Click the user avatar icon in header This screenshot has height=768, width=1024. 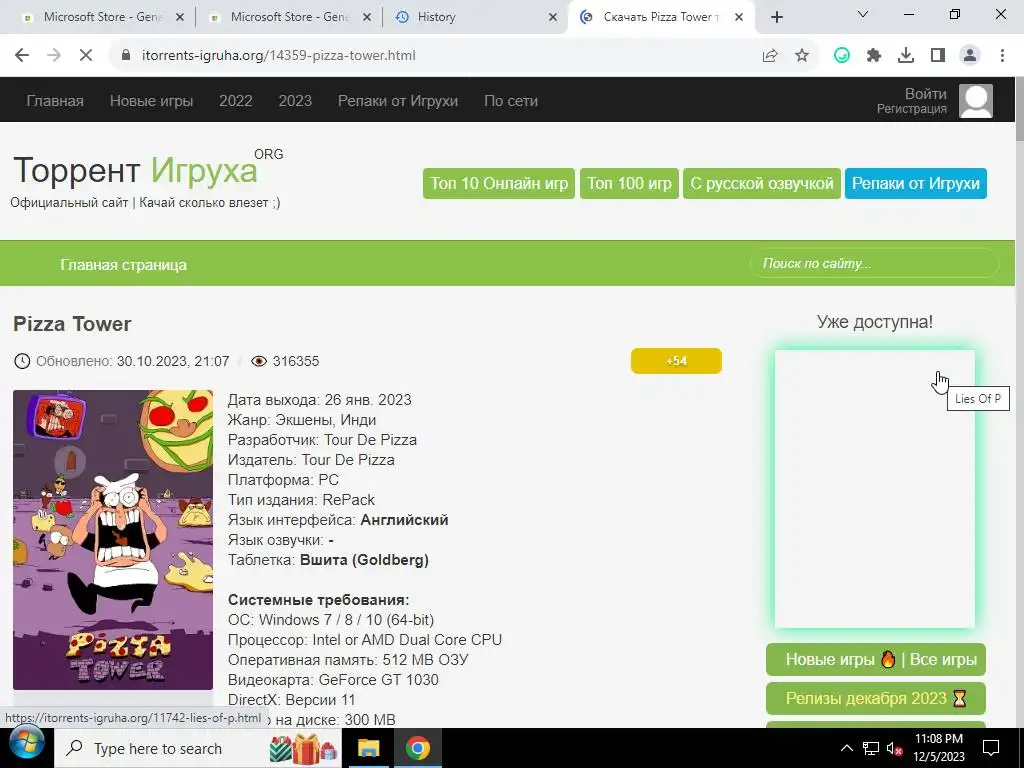coord(976,101)
